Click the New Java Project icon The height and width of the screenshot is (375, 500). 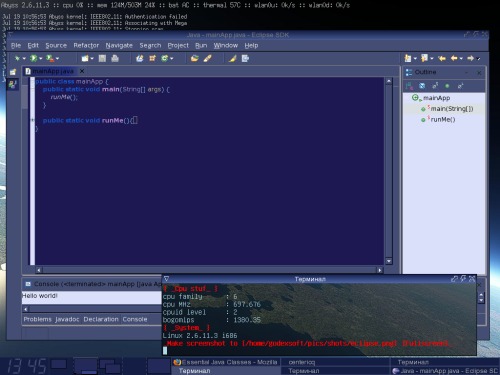click(x=140, y=59)
